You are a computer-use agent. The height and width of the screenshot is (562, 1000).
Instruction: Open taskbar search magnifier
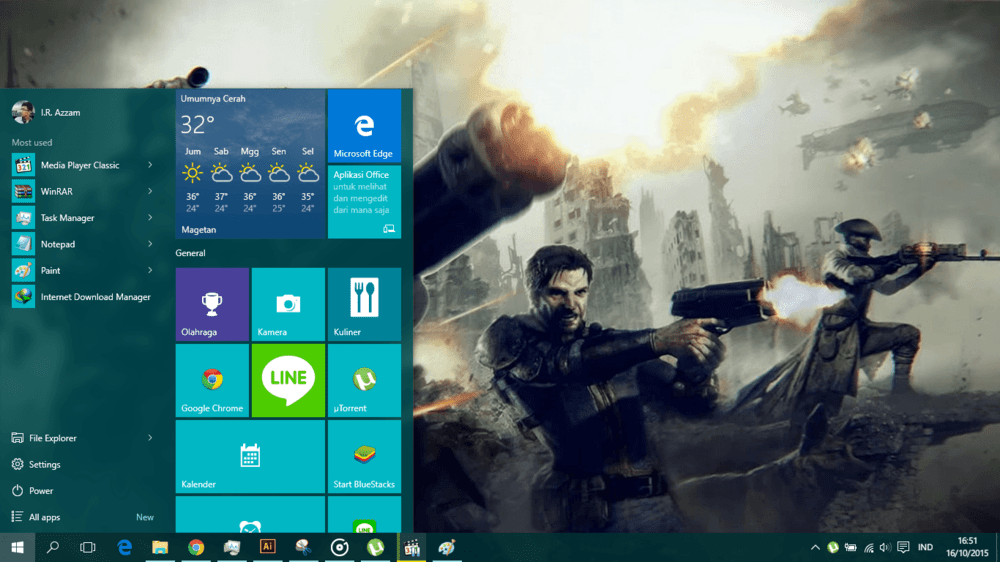(x=52, y=547)
